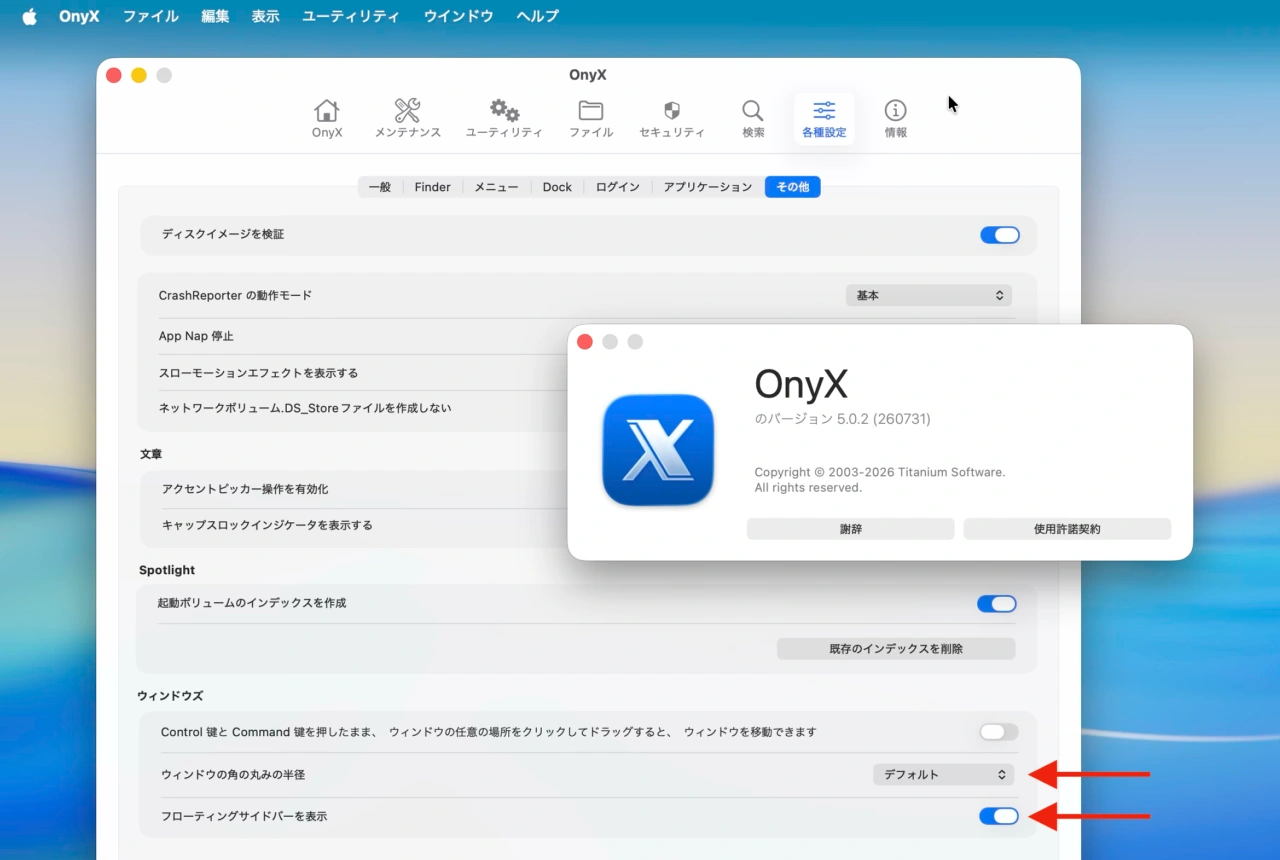Open the ユーティリティ menu in menu bar

(351, 16)
